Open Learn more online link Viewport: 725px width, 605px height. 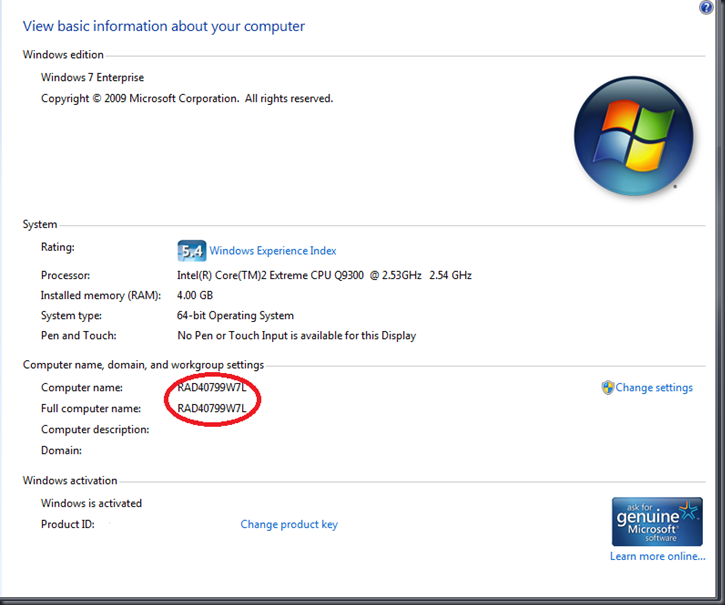click(x=657, y=556)
